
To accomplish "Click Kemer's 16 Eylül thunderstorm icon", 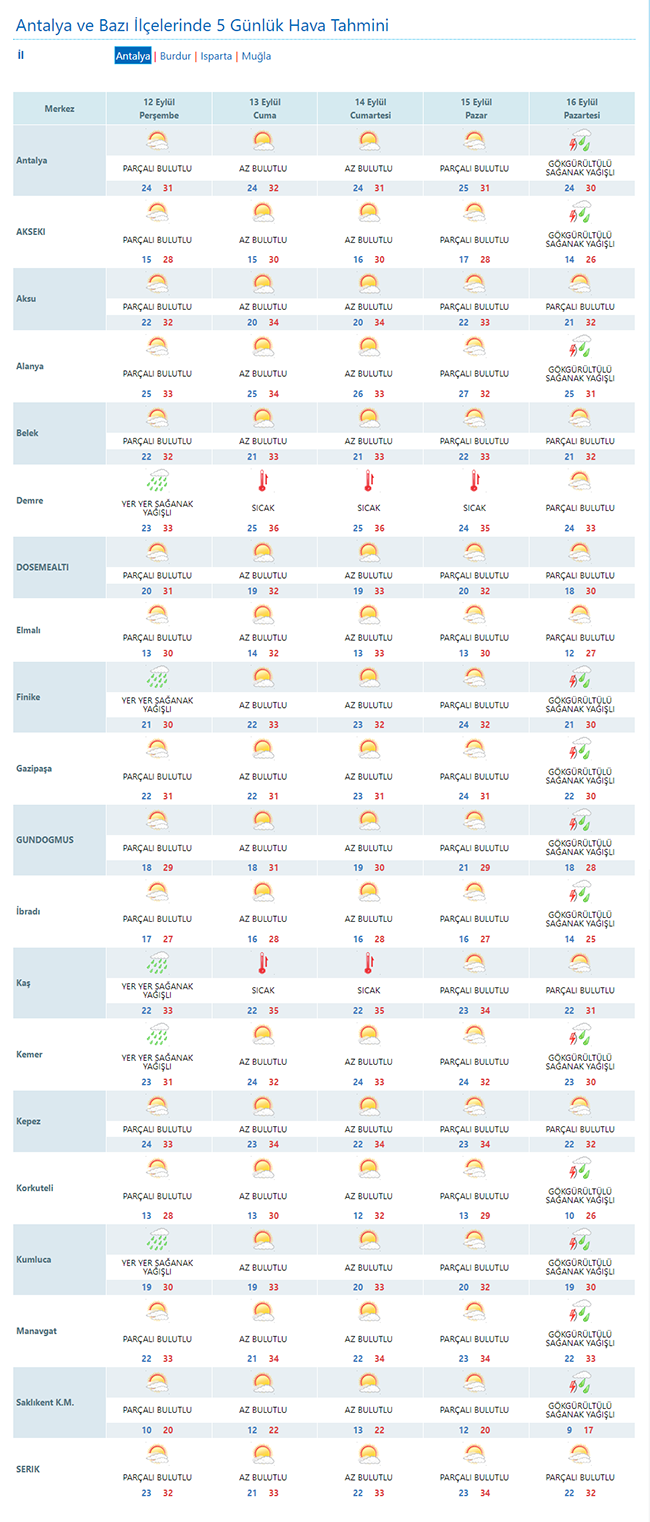I will (580, 1034).
